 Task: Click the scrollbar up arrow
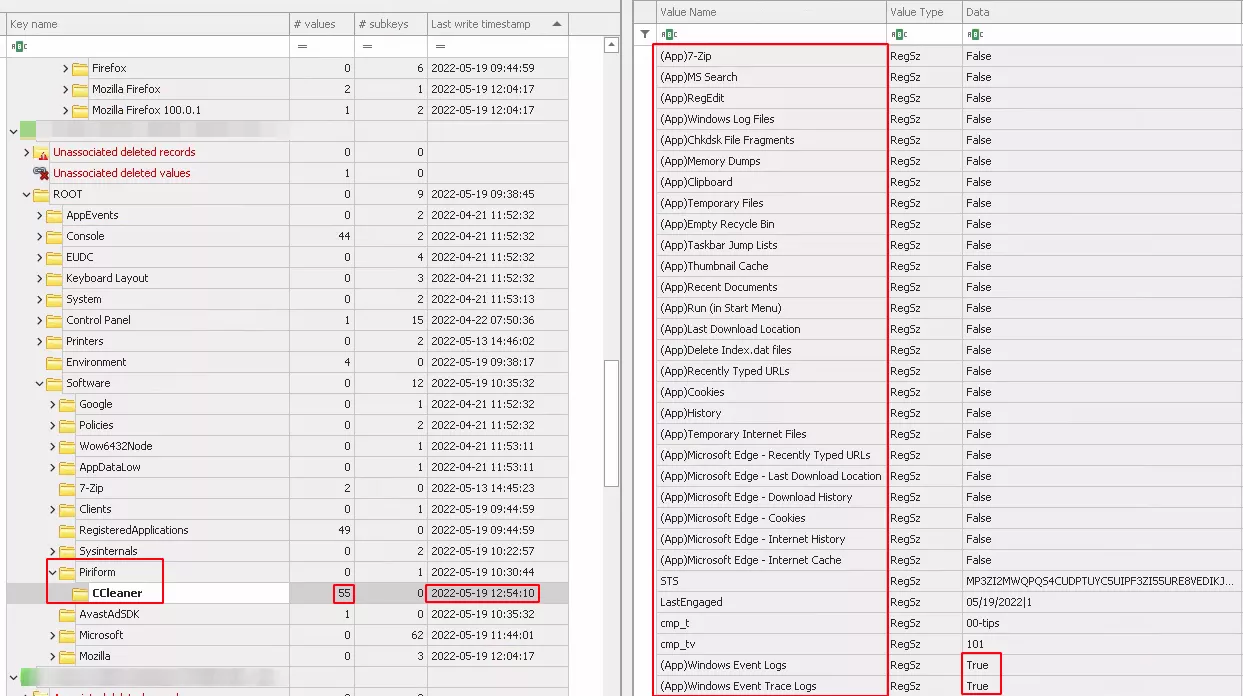tap(610, 44)
